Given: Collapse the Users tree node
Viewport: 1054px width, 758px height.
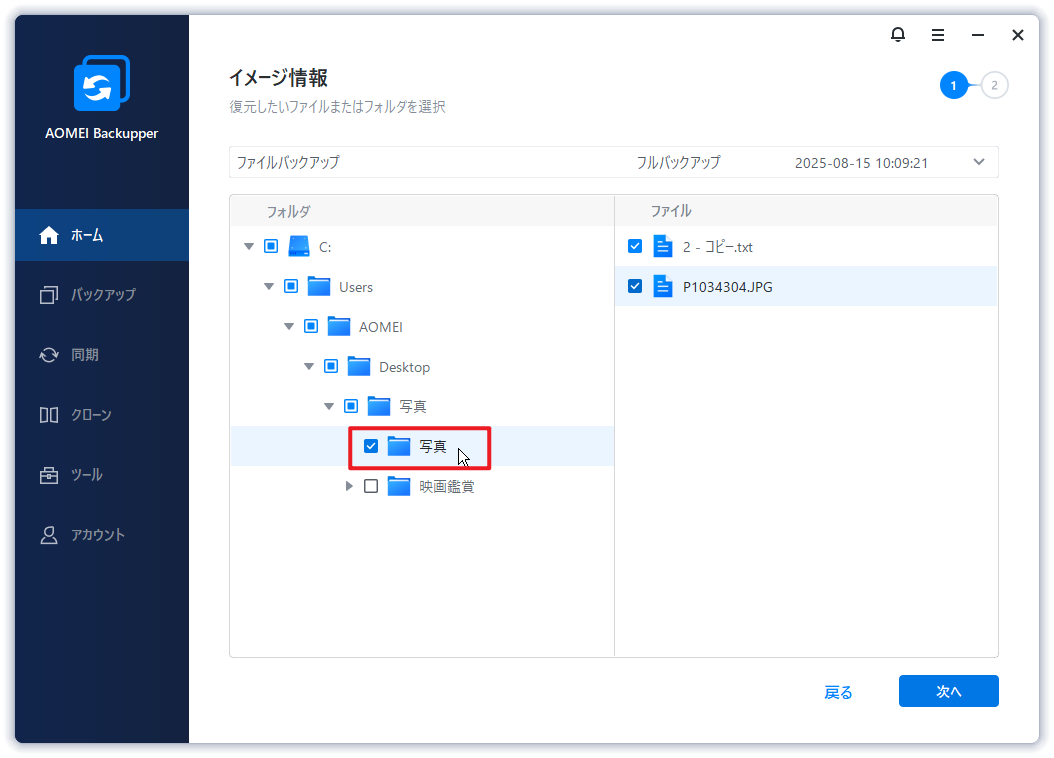Looking at the screenshot, I should point(269,286).
